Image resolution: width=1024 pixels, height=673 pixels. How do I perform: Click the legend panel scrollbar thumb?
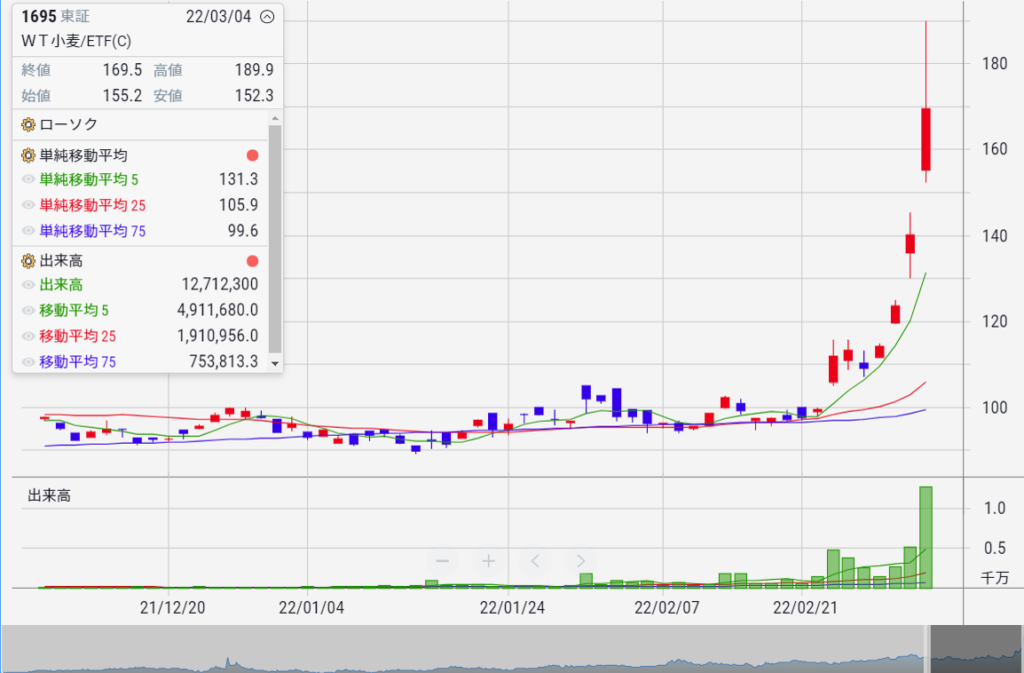(275, 238)
